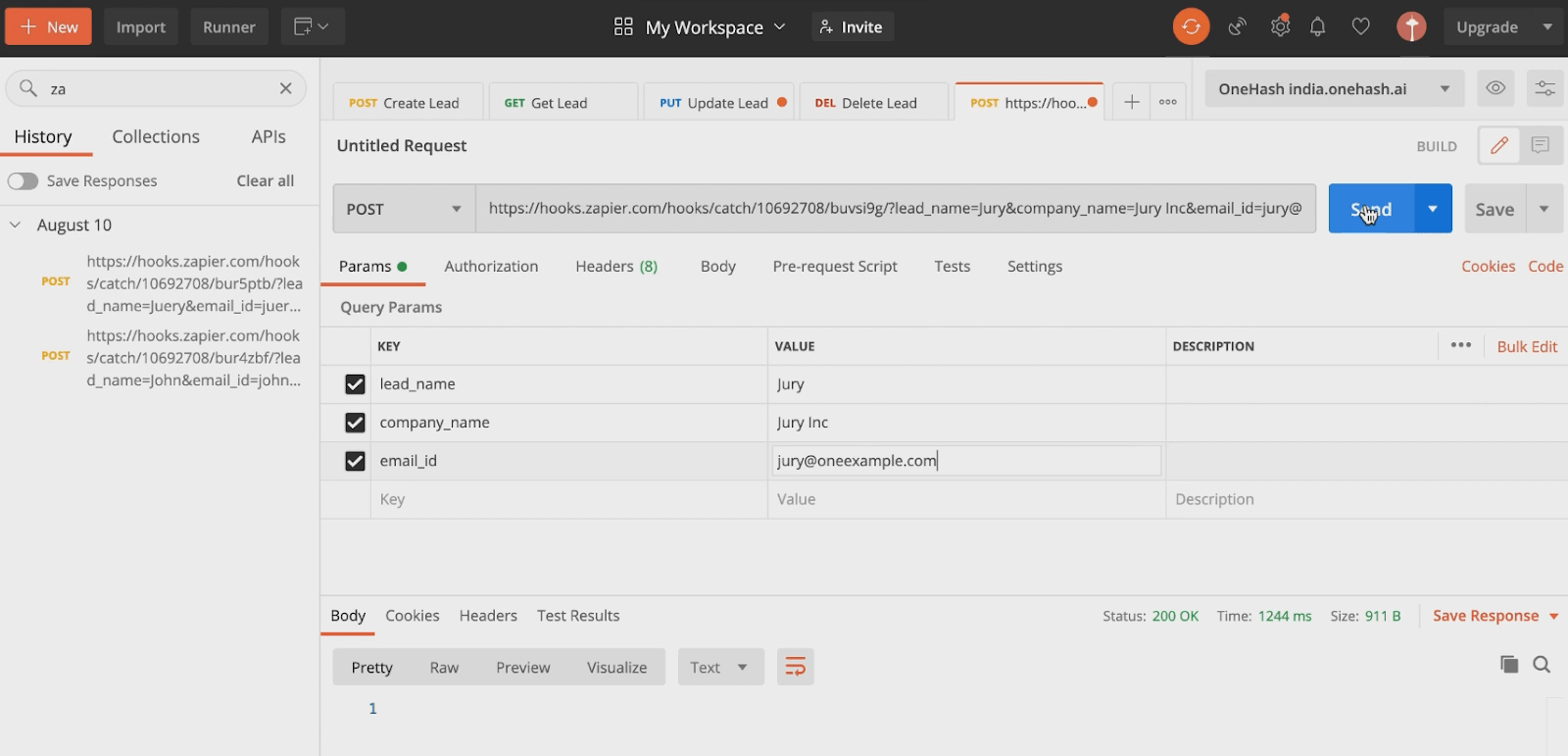Click the Bulk Edit link
1568x756 pixels.
(x=1527, y=346)
